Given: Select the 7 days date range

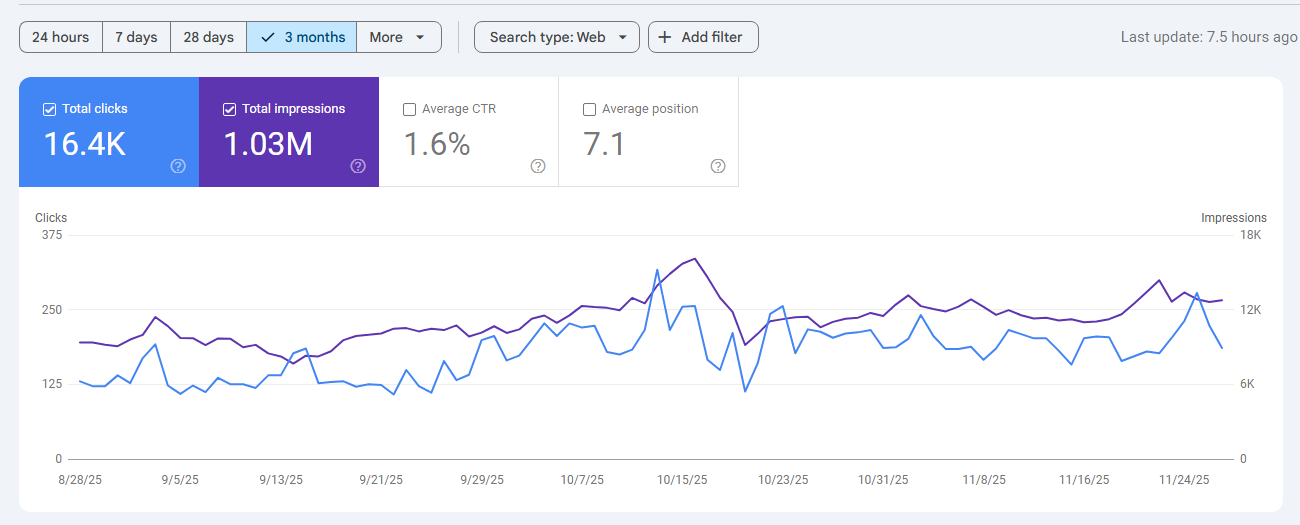Looking at the screenshot, I should click(x=136, y=37).
